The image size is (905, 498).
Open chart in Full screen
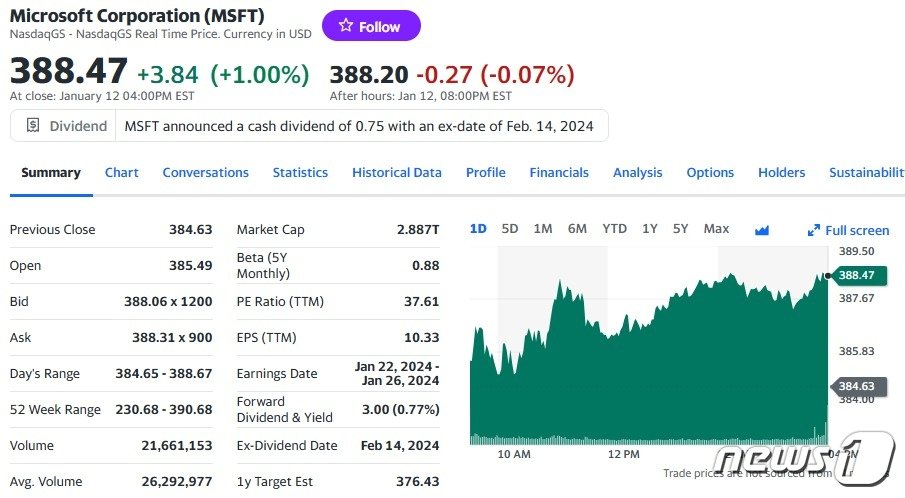848,230
